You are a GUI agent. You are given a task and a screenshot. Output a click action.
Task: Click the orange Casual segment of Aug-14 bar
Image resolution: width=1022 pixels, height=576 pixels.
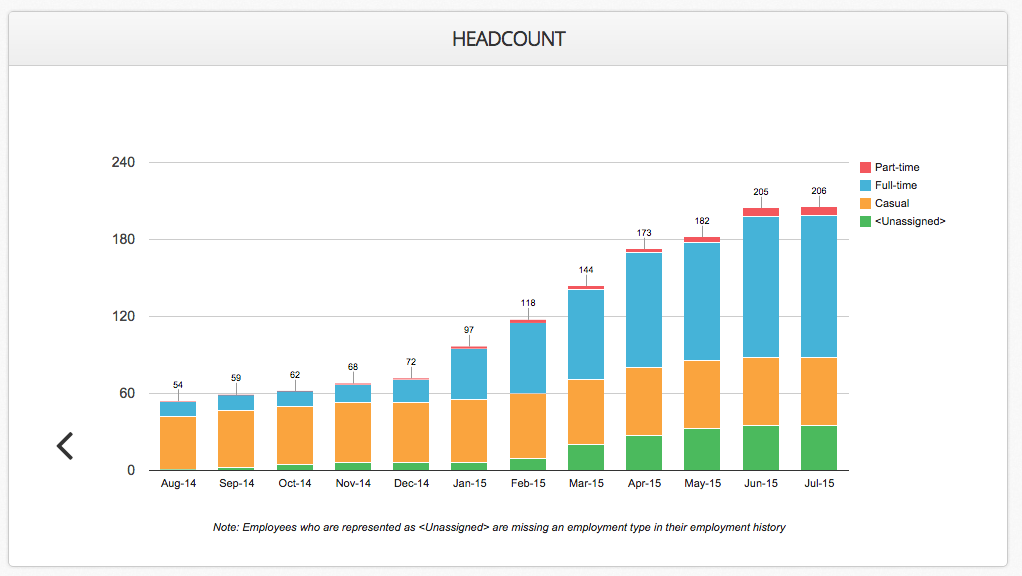[x=178, y=442]
